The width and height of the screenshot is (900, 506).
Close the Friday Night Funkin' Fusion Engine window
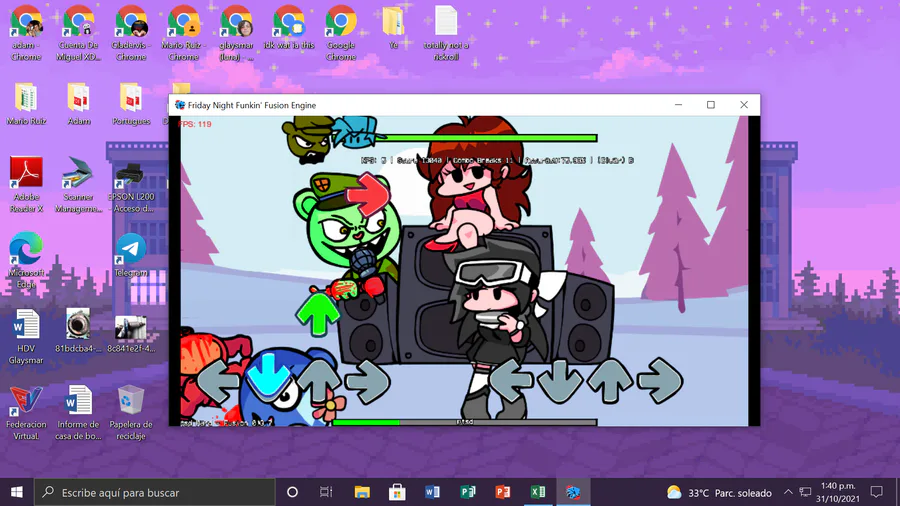pyautogui.click(x=744, y=105)
